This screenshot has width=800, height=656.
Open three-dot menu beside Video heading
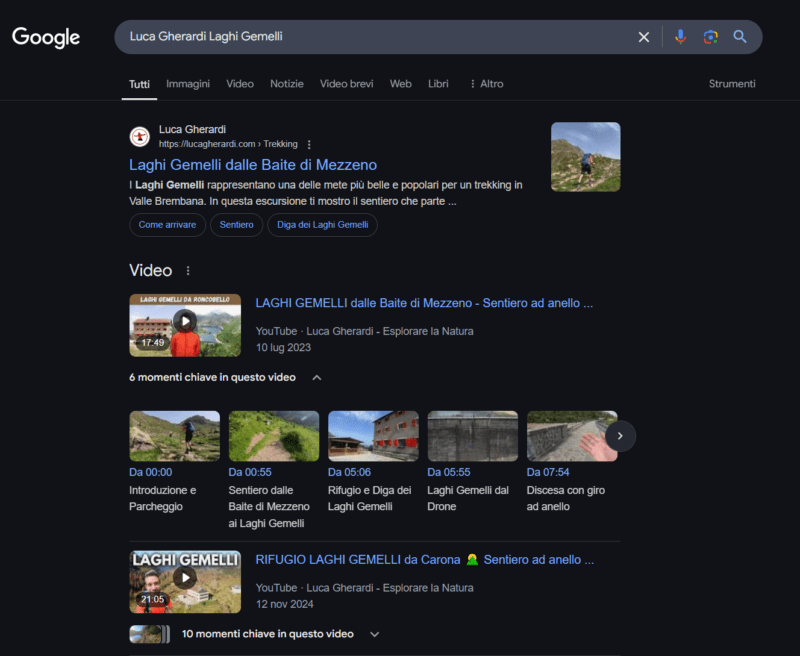pyautogui.click(x=188, y=270)
